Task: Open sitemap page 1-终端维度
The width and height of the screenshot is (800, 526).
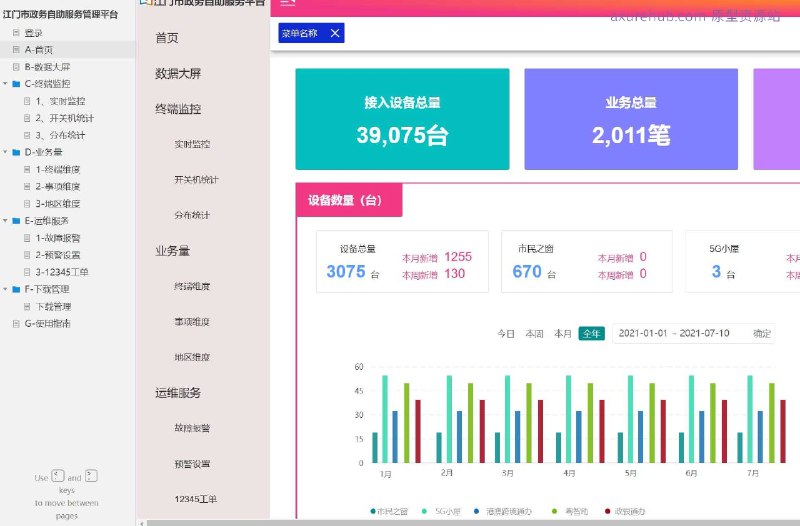Action: click(58, 169)
